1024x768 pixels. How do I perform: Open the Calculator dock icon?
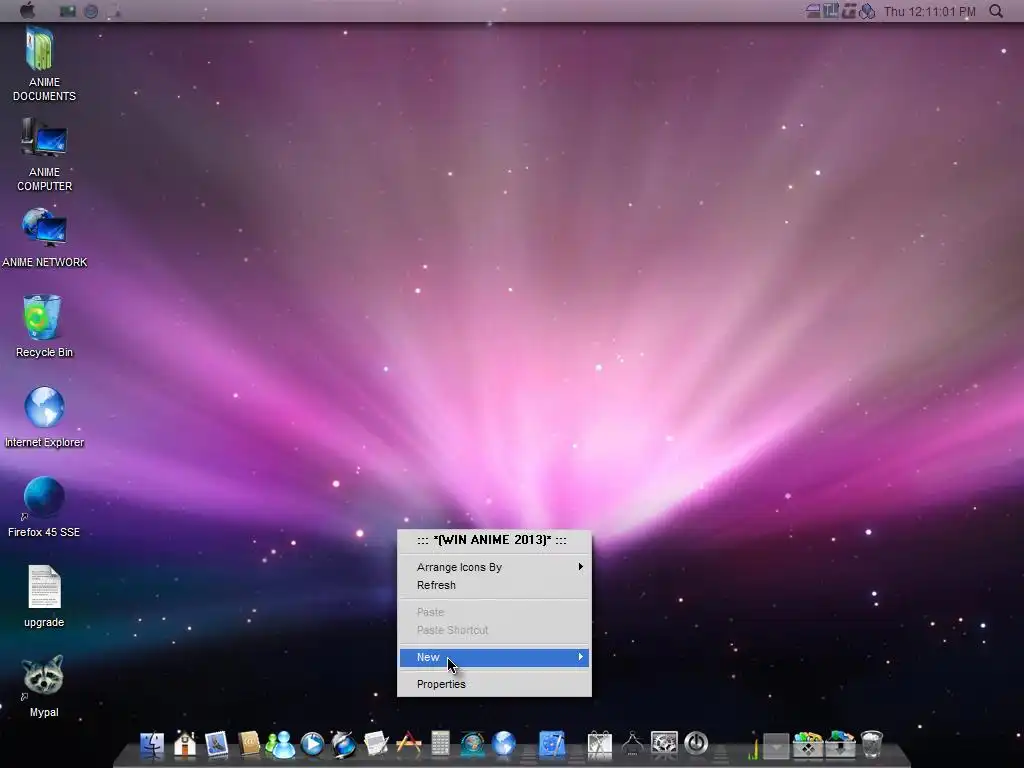pos(440,744)
